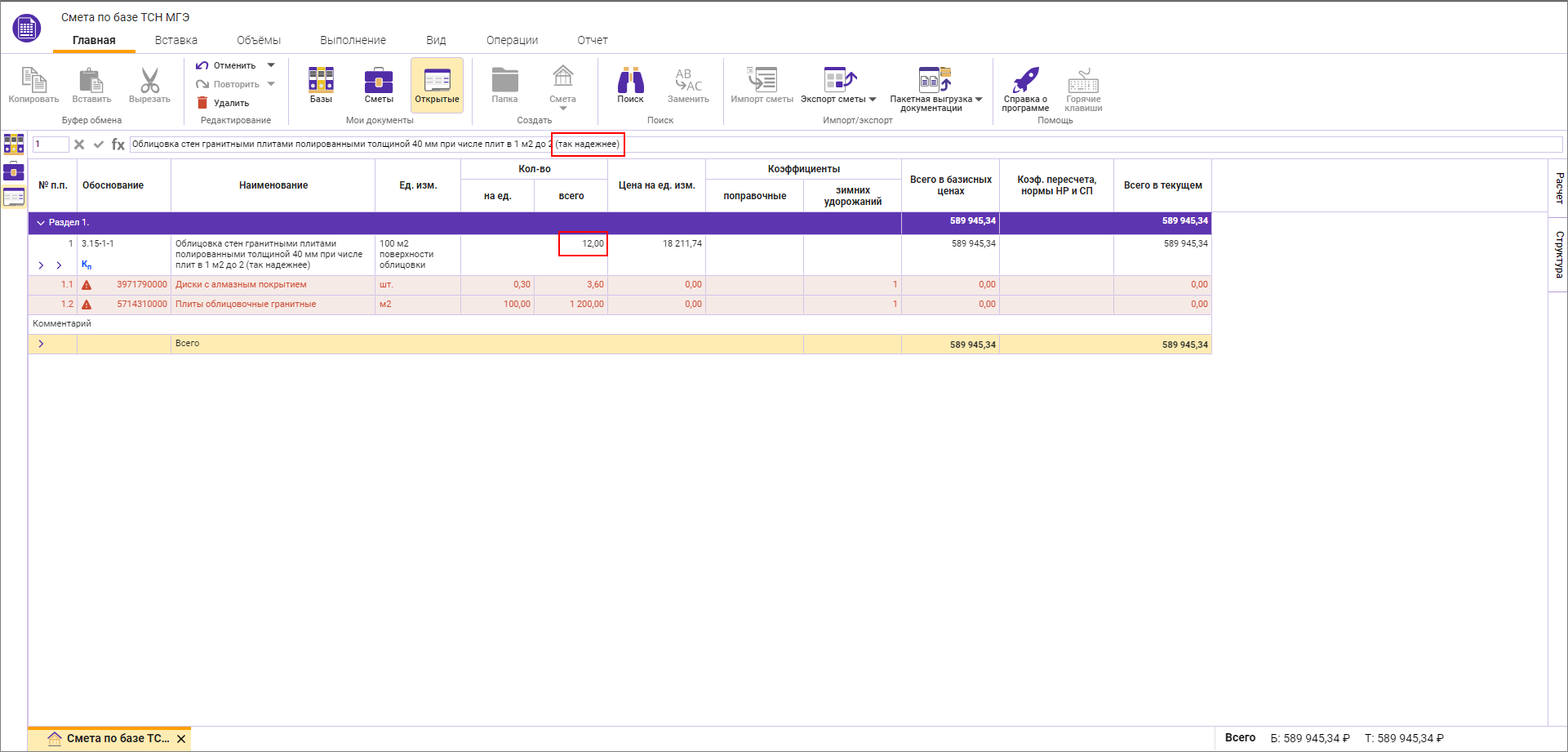Click the Удалить trash icon
The height and width of the screenshot is (752, 1568).
click(x=202, y=103)
